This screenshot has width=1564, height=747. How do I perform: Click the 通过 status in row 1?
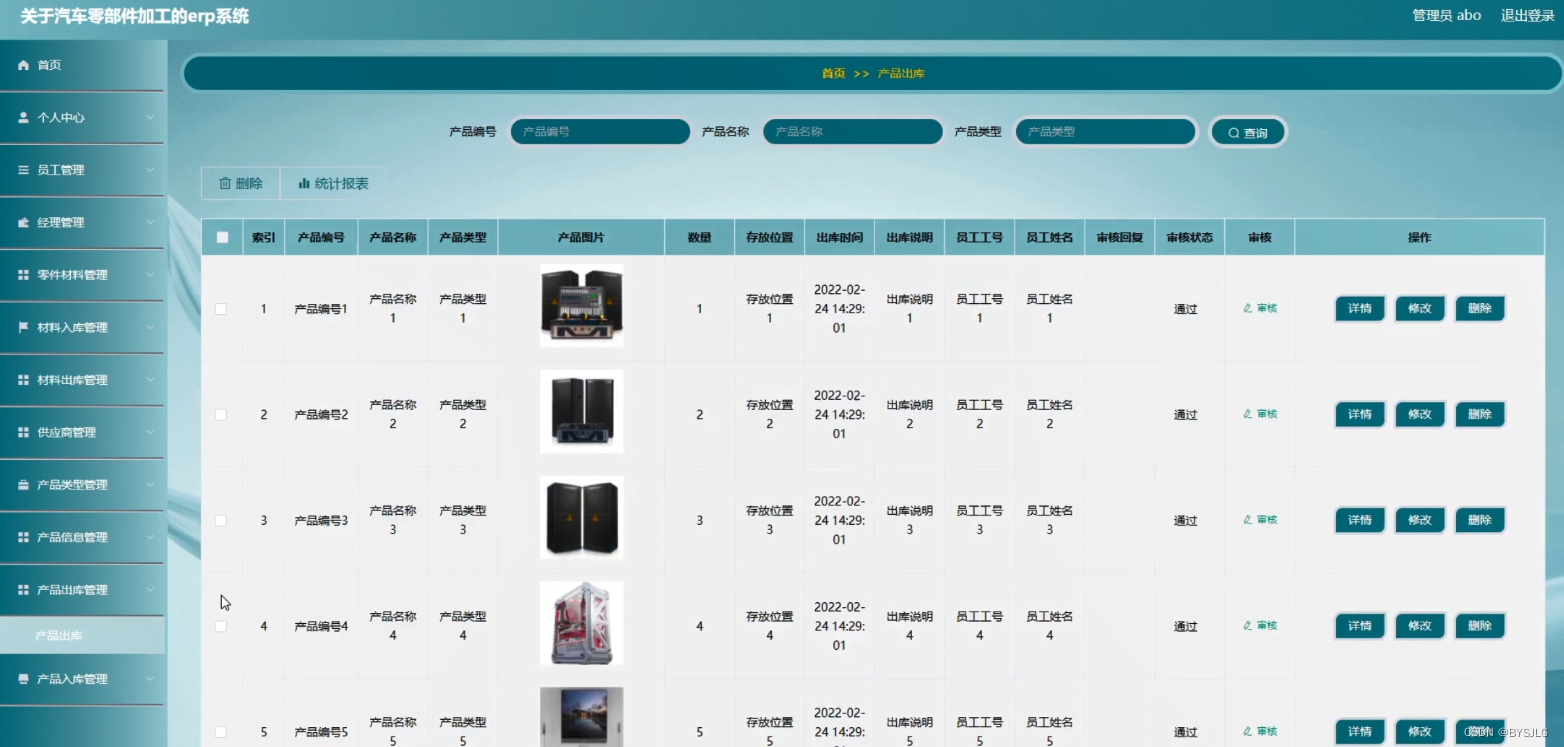[x=1186, y=310]
